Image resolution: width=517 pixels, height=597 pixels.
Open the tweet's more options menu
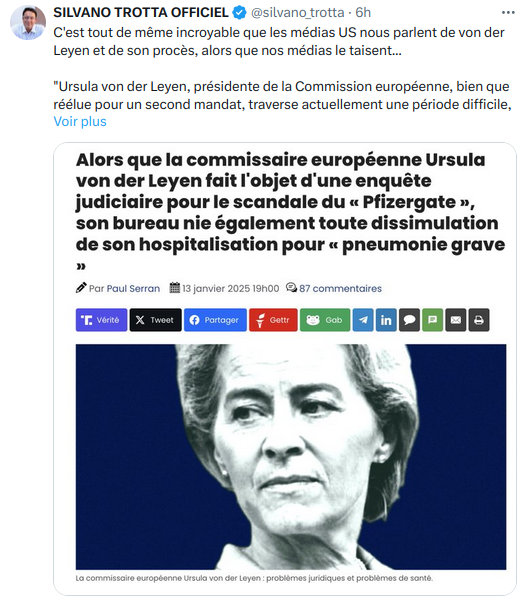click(x=508, y=13)
